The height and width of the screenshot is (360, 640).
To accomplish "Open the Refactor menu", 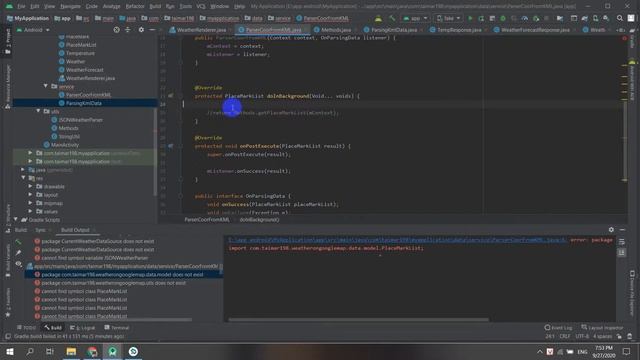I will (135, 7).
